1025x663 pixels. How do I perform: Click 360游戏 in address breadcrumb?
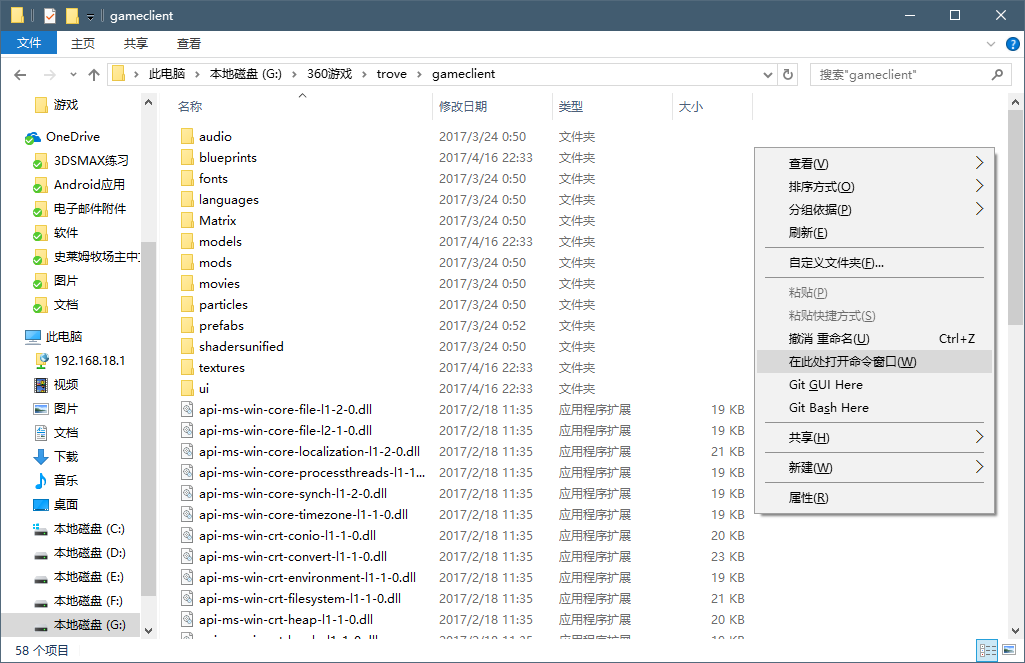[x=329, y=74]
